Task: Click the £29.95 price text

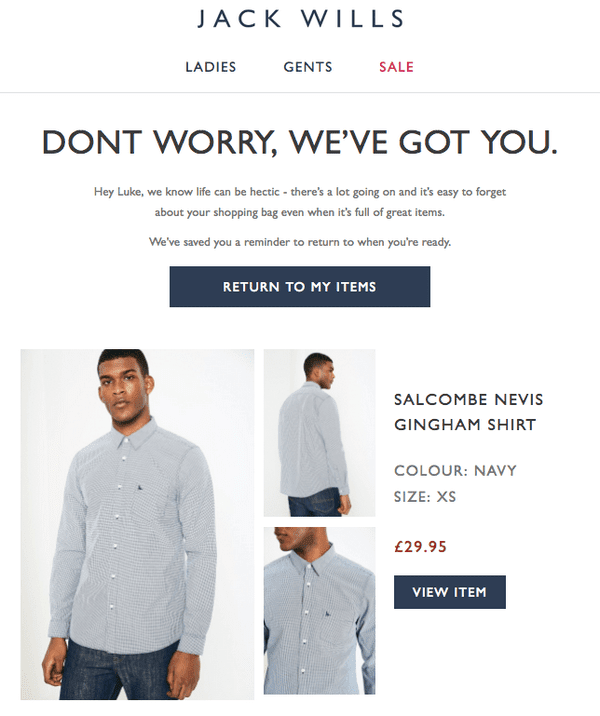Action: tap(421, 547)
